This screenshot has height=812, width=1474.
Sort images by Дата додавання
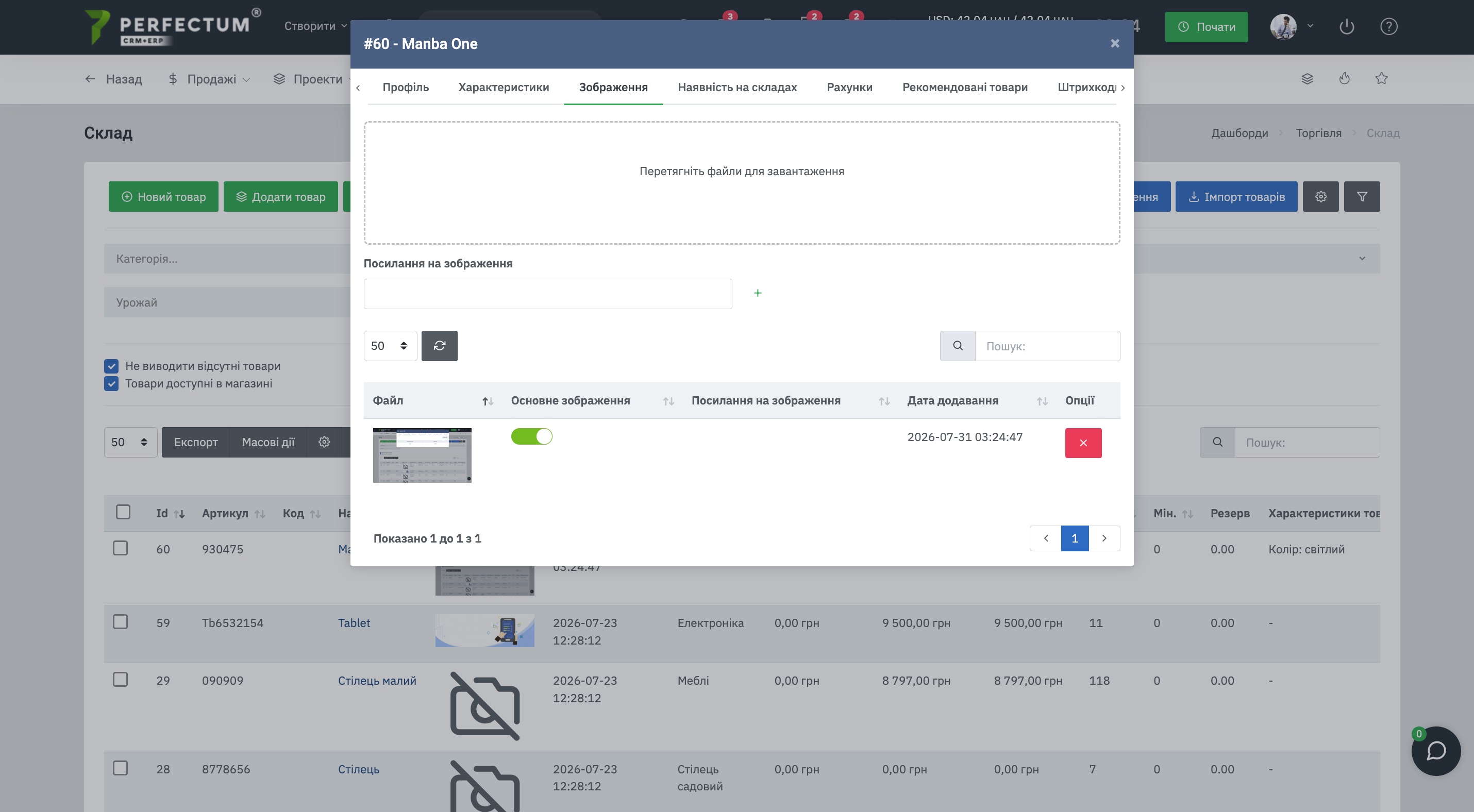(977, 400)
